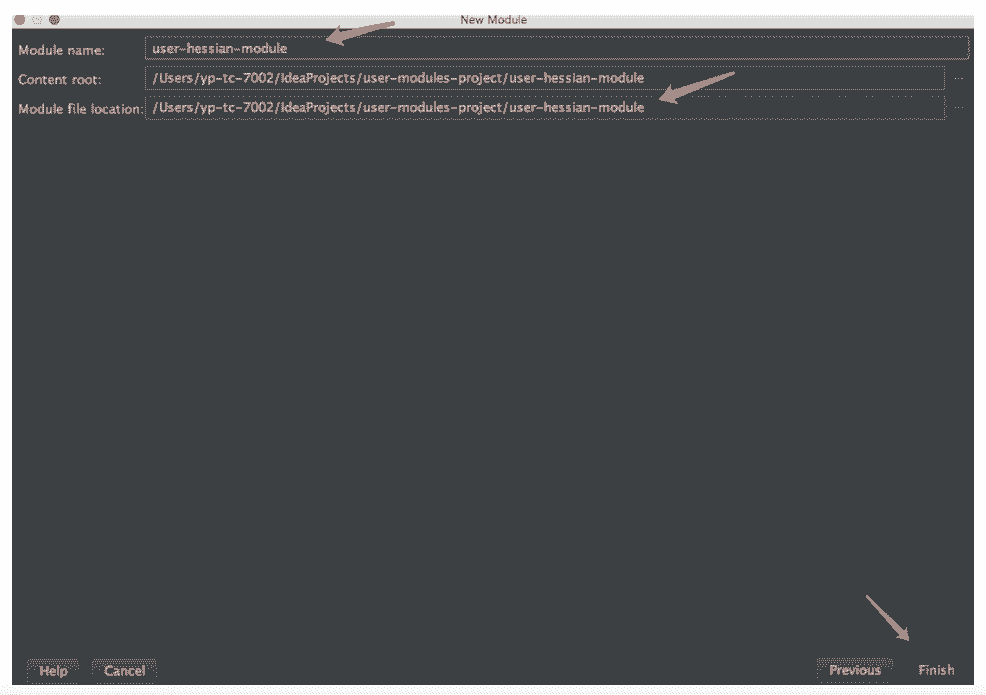Open Help for the New Module wizard

53,670
